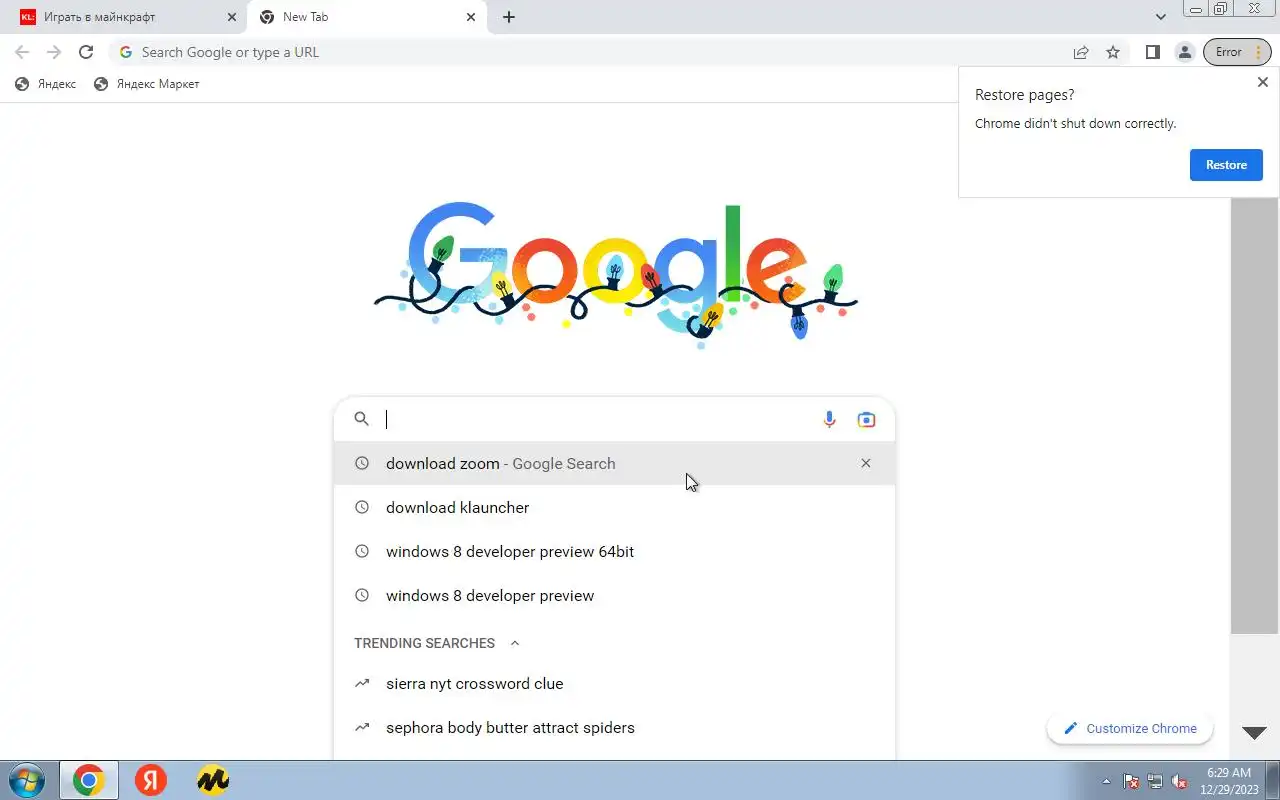Viewport: 1280px width, 800px height.
Task: Go forward using the forward arrow
Action: coord(54,52)
